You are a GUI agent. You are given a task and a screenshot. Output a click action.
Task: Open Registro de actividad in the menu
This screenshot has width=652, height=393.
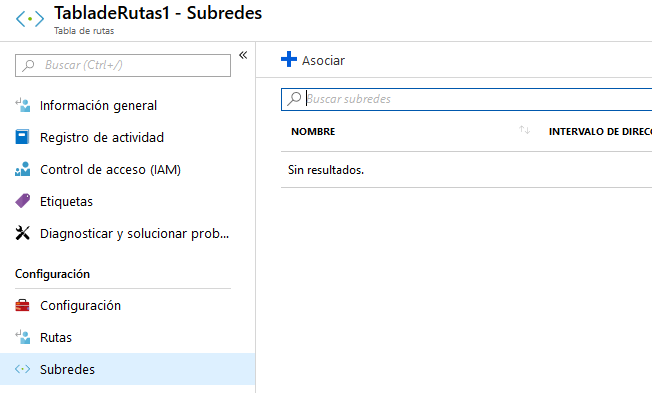[102, 138]
